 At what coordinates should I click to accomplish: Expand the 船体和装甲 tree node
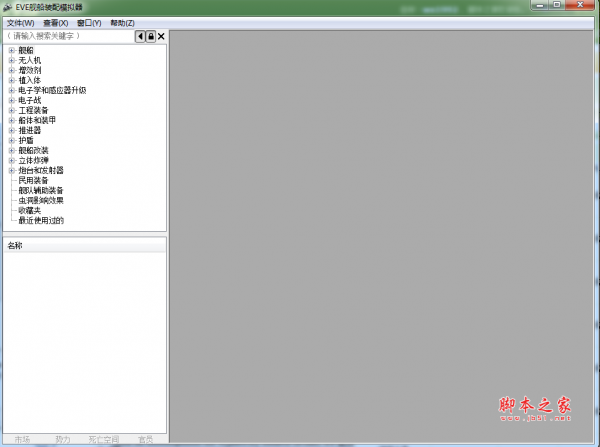[x=12, y=120]
